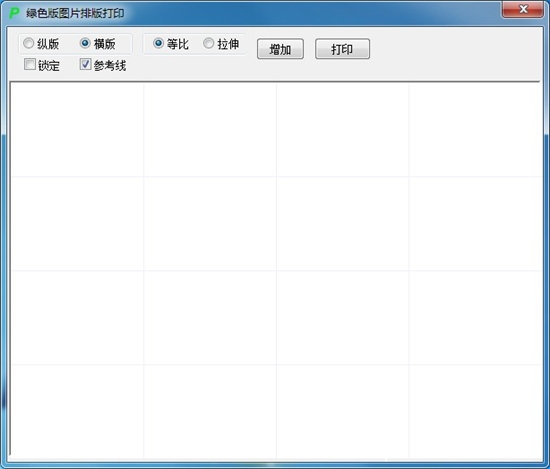Click the 打印 print button
This screenshot has width=550, height=469.
pos(342,49)
